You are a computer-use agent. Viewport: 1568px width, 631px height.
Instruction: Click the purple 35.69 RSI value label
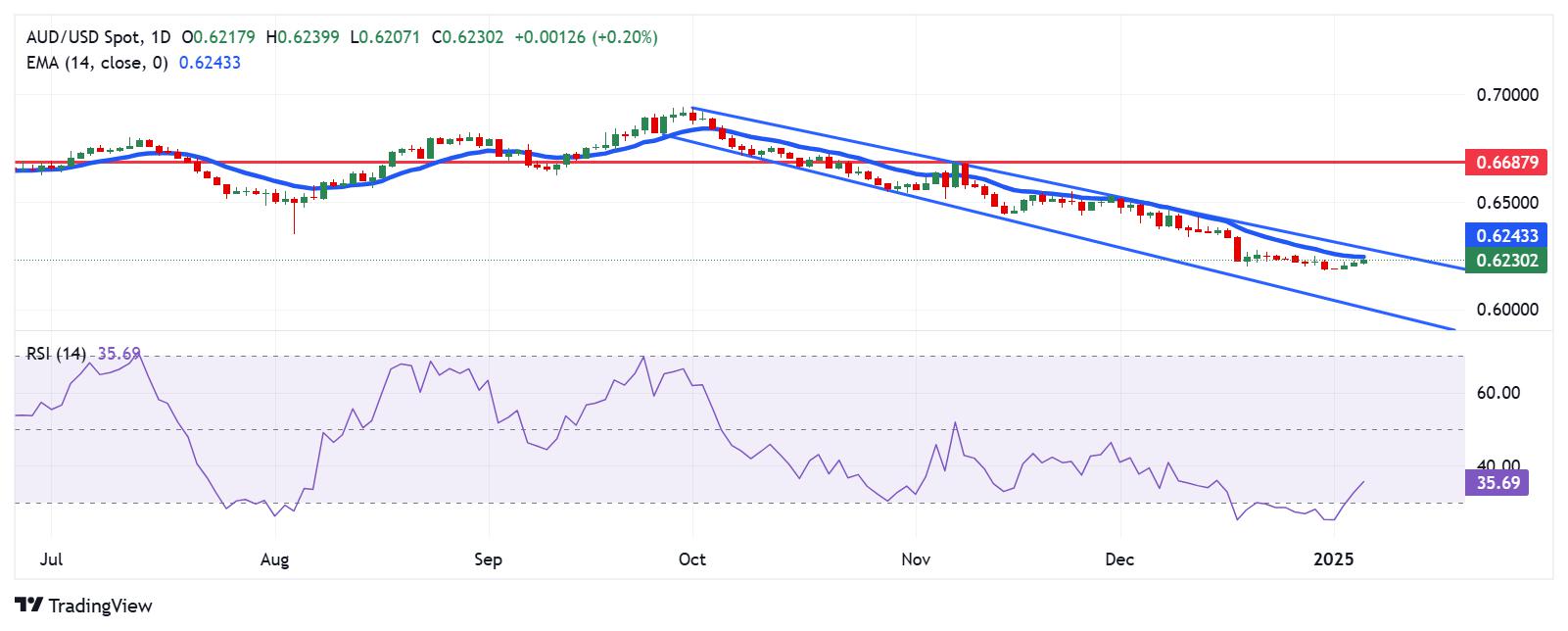point(1496,482)
